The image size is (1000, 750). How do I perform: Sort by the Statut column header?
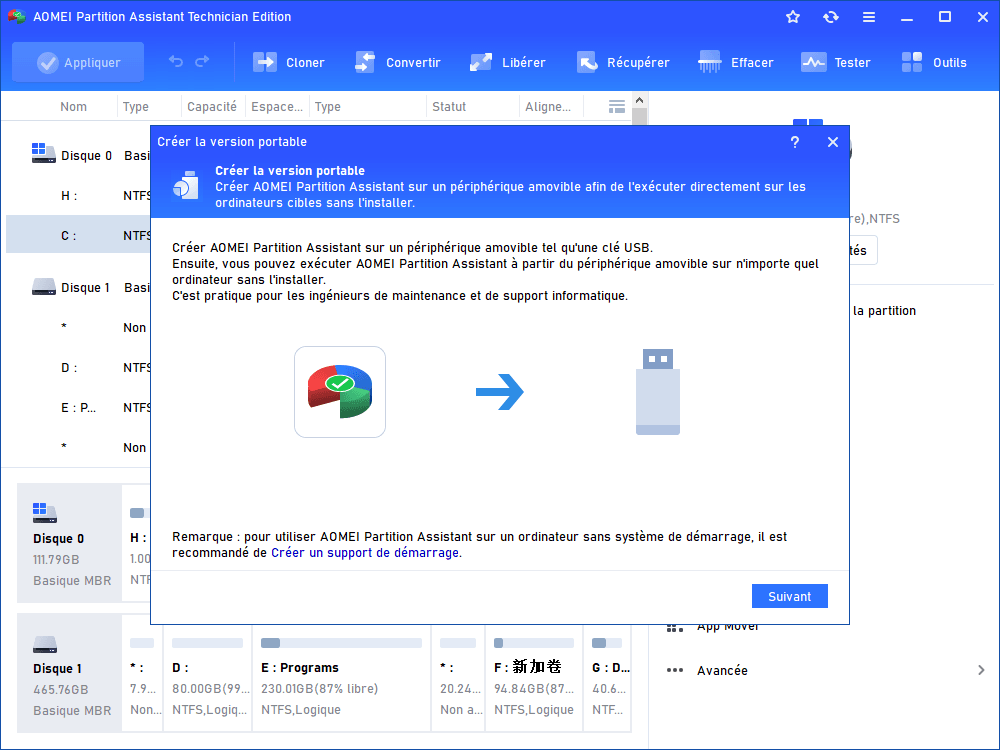click(449, 107)
